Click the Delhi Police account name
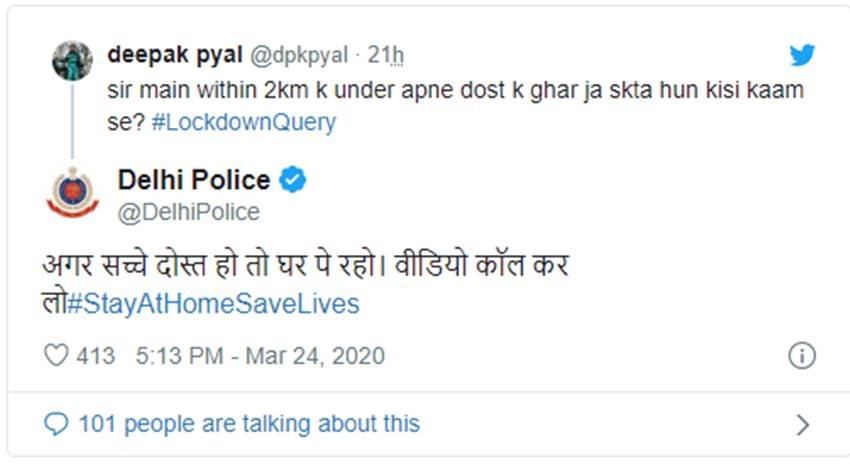Screen dimensions: 850x466 194,181
